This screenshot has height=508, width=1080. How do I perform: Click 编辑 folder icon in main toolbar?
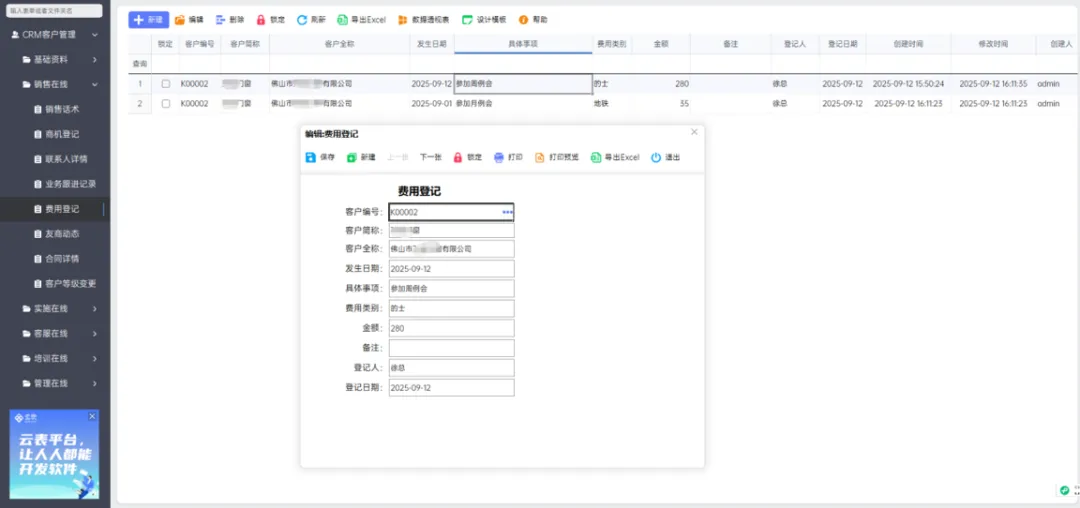(x=180, y=20)
